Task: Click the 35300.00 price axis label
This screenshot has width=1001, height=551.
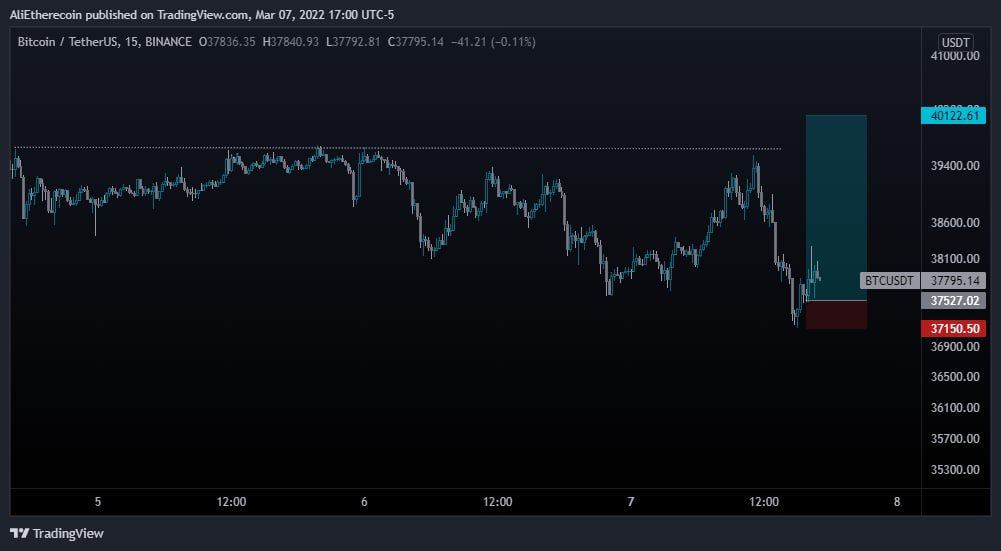Action: coord(955,469)
